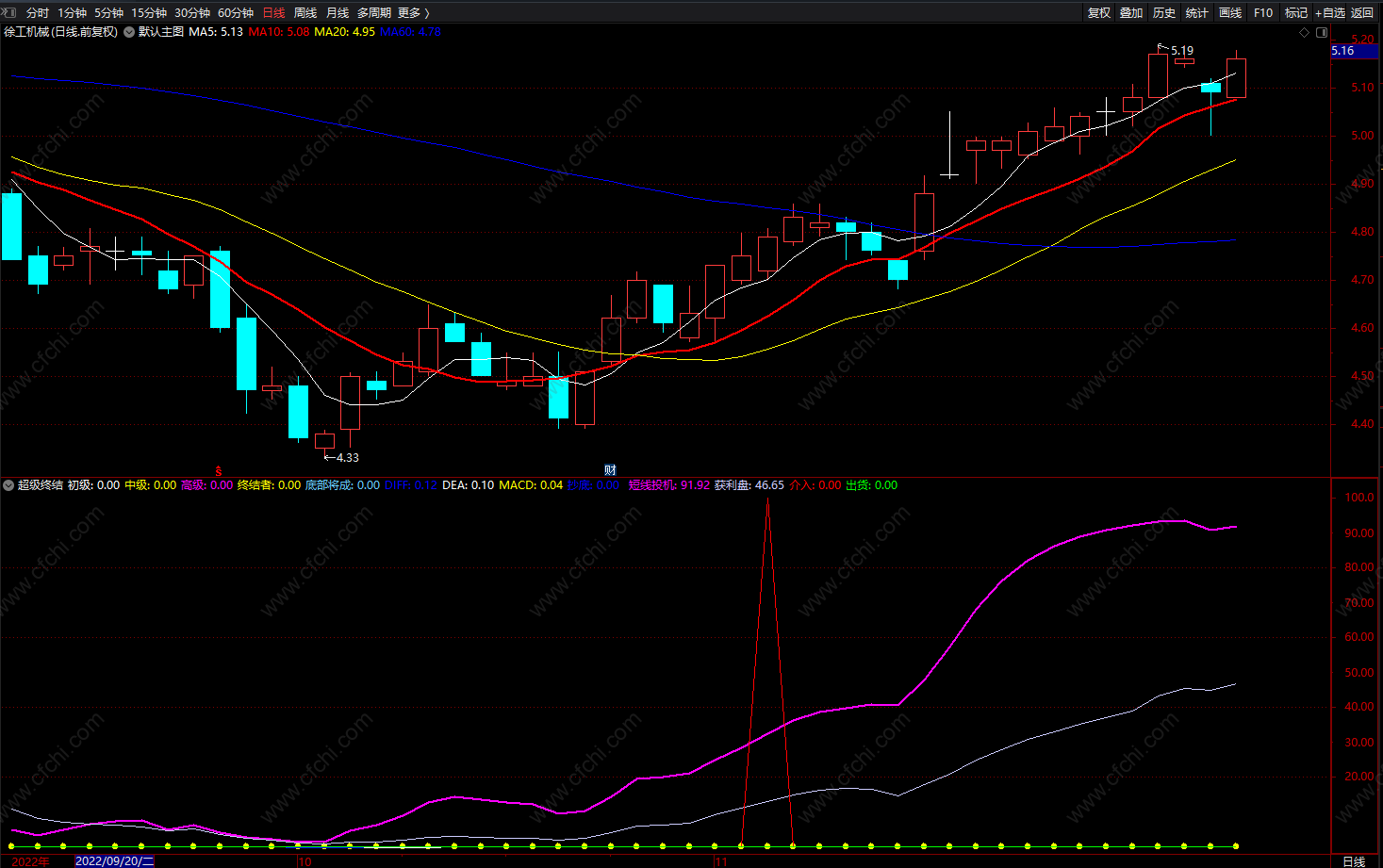The height and width of the screenshot is (868, 1383).
Task: Select the 日线 daily chart tab
Action: (x=273, y=12)
